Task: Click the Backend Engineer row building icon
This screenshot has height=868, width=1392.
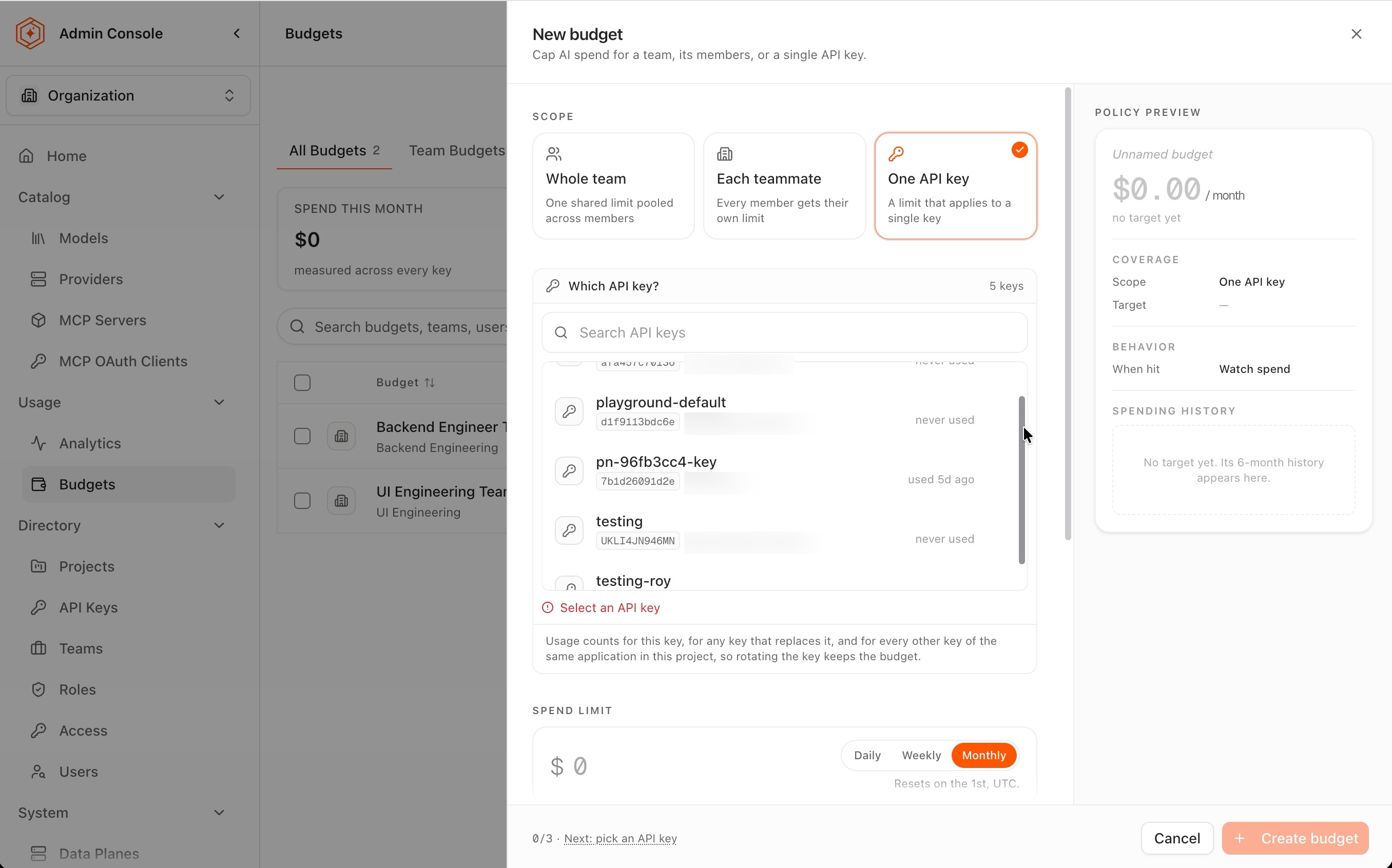Action: (x=341, y=436)
